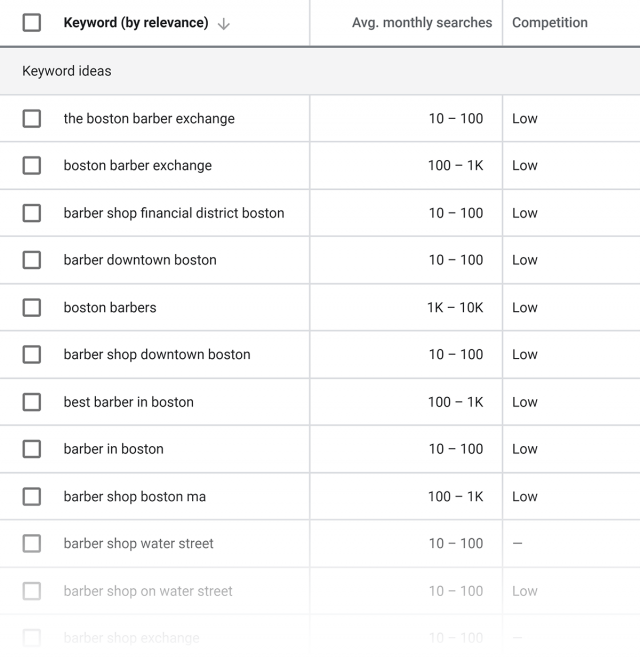This screenshot has width=640, height=660.
Task: Check the 'barber shop water street' checkbox
Action: click(32, 544)
